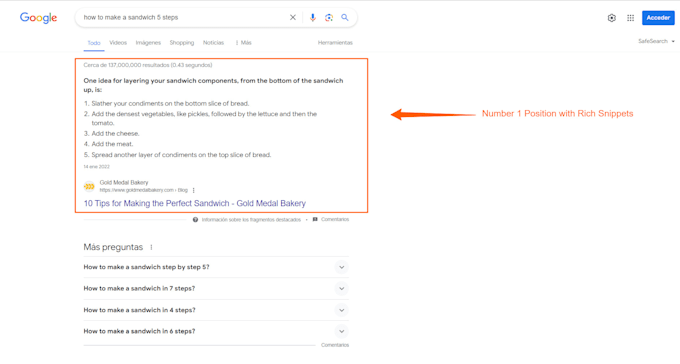The image size is (680, 364).
Task: Open settings gear icon
Action: (x=611, y=18)
